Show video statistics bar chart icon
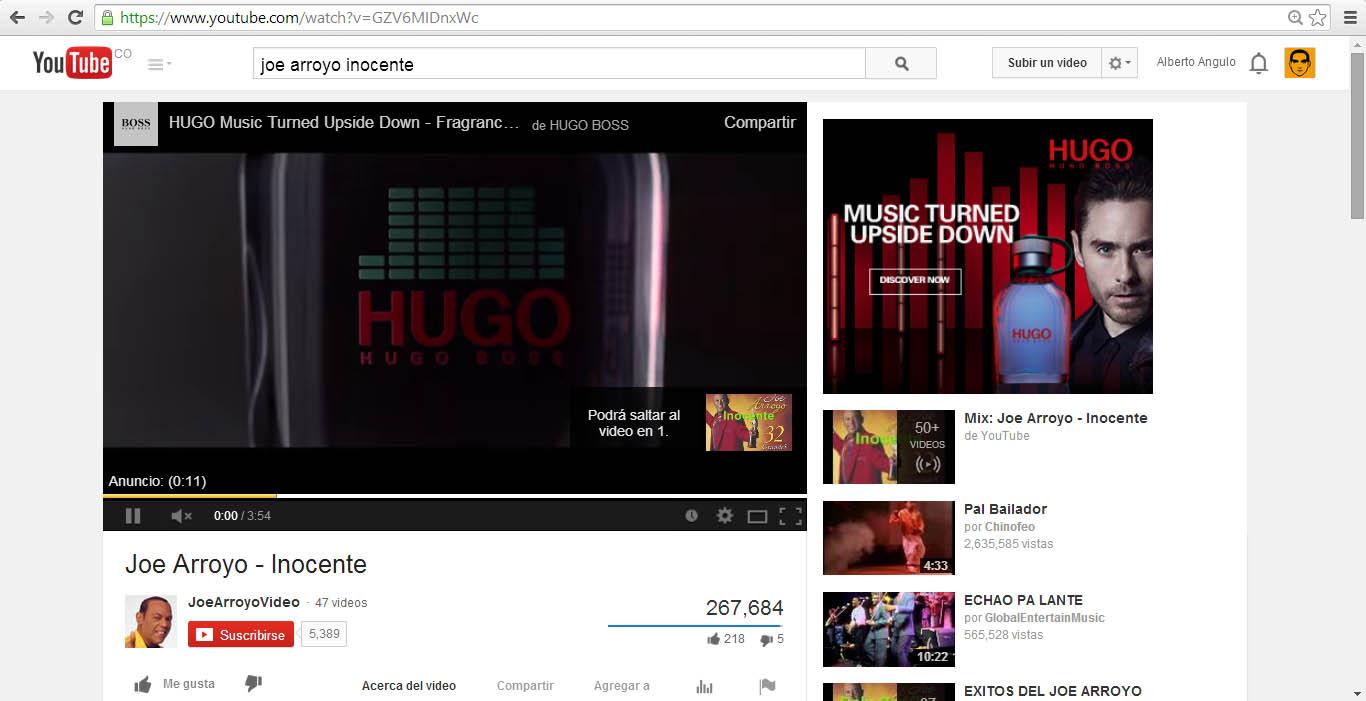Image resolution: width=1366 pixels, height=701 pixels. 705,686
